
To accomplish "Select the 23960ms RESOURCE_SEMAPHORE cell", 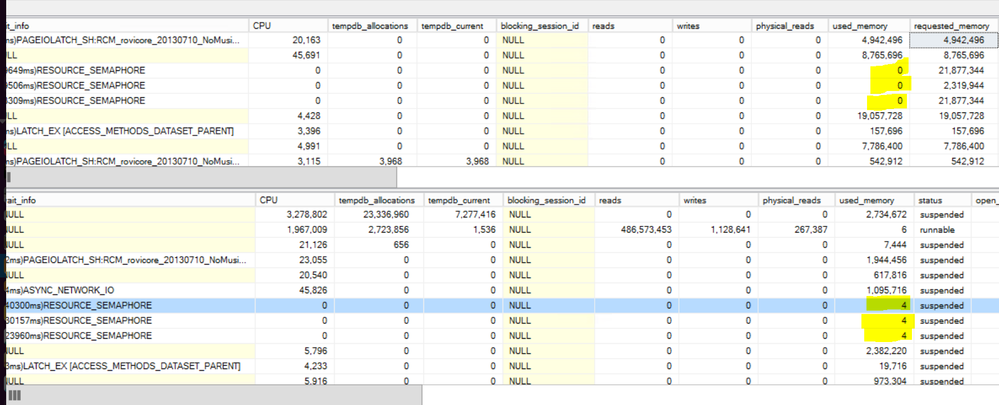I will (129, 336).
